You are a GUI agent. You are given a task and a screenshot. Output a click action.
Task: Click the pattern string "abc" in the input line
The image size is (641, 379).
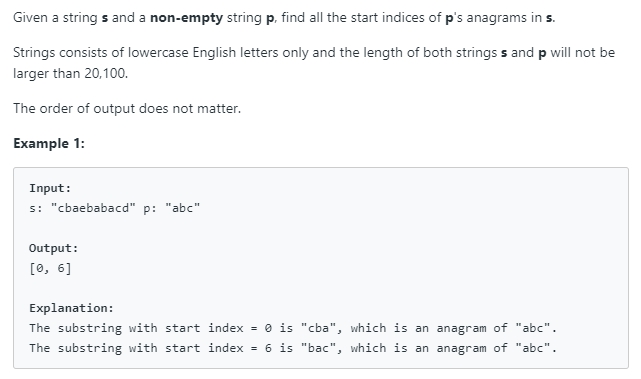coord(182,208)
